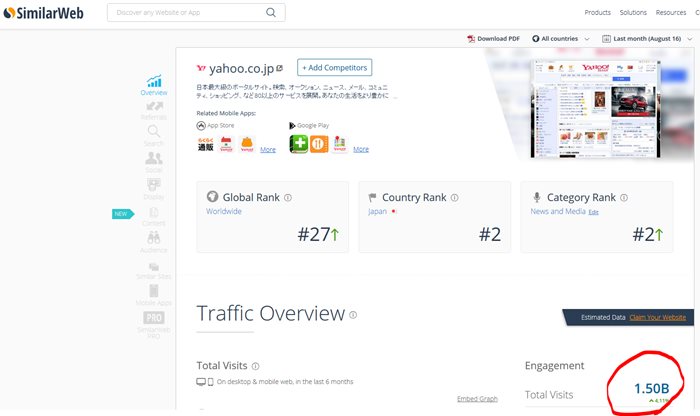700x416 pixels.
Task: Click the search magnifier icon in header
Action: click(x=271, y=12)
